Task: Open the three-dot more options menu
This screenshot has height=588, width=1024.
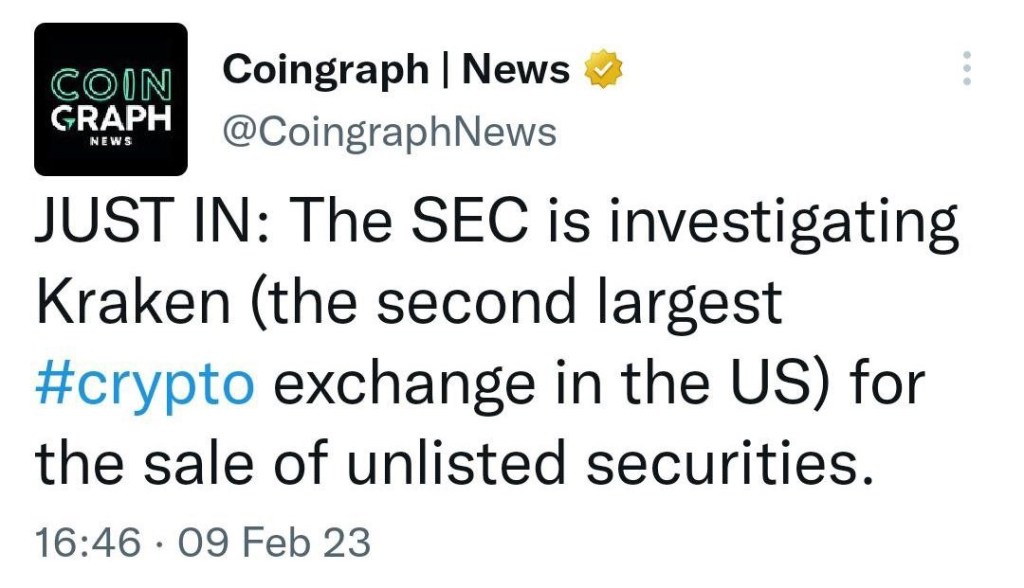Action: click(x=967, y=68)
